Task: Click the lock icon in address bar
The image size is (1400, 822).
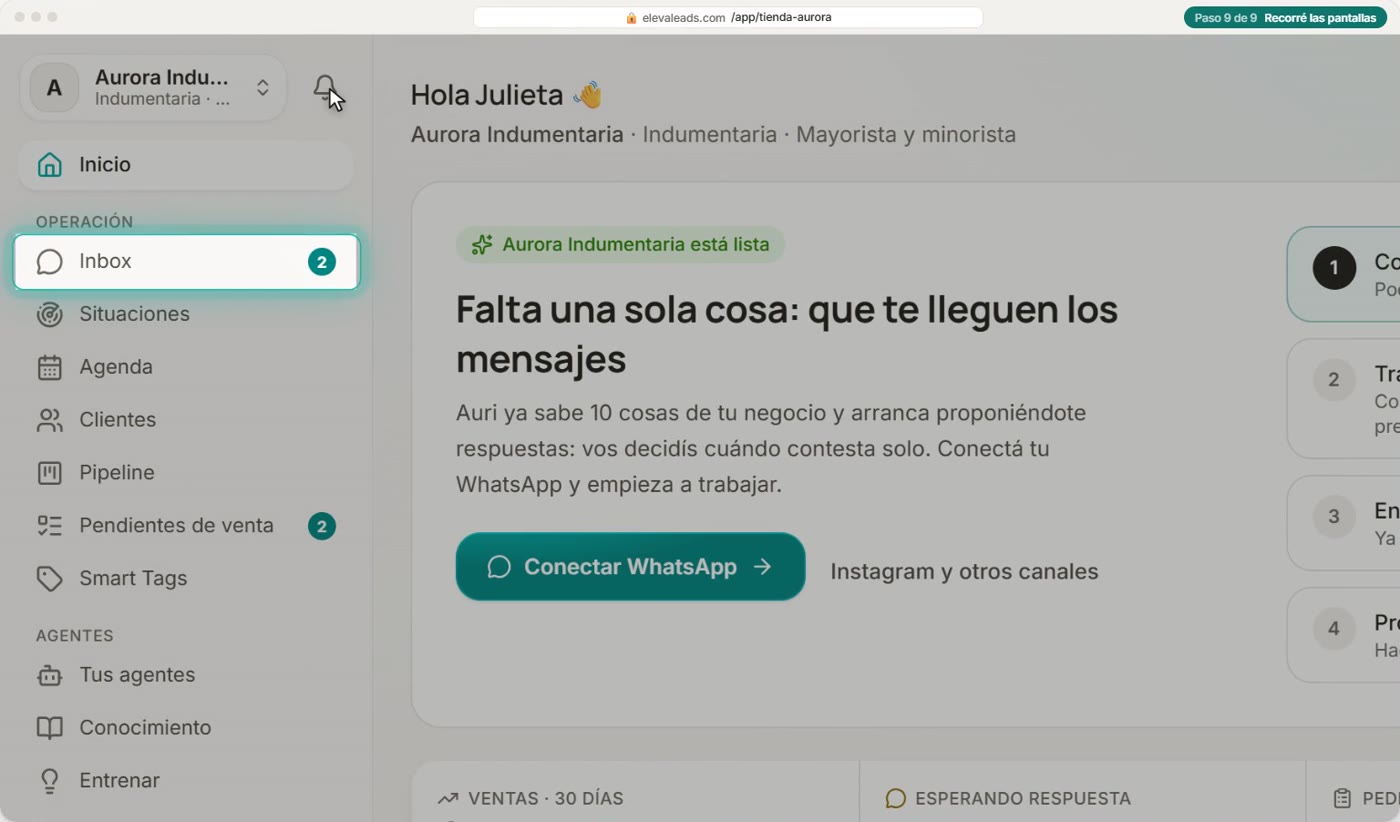Action: pos(631,17)
